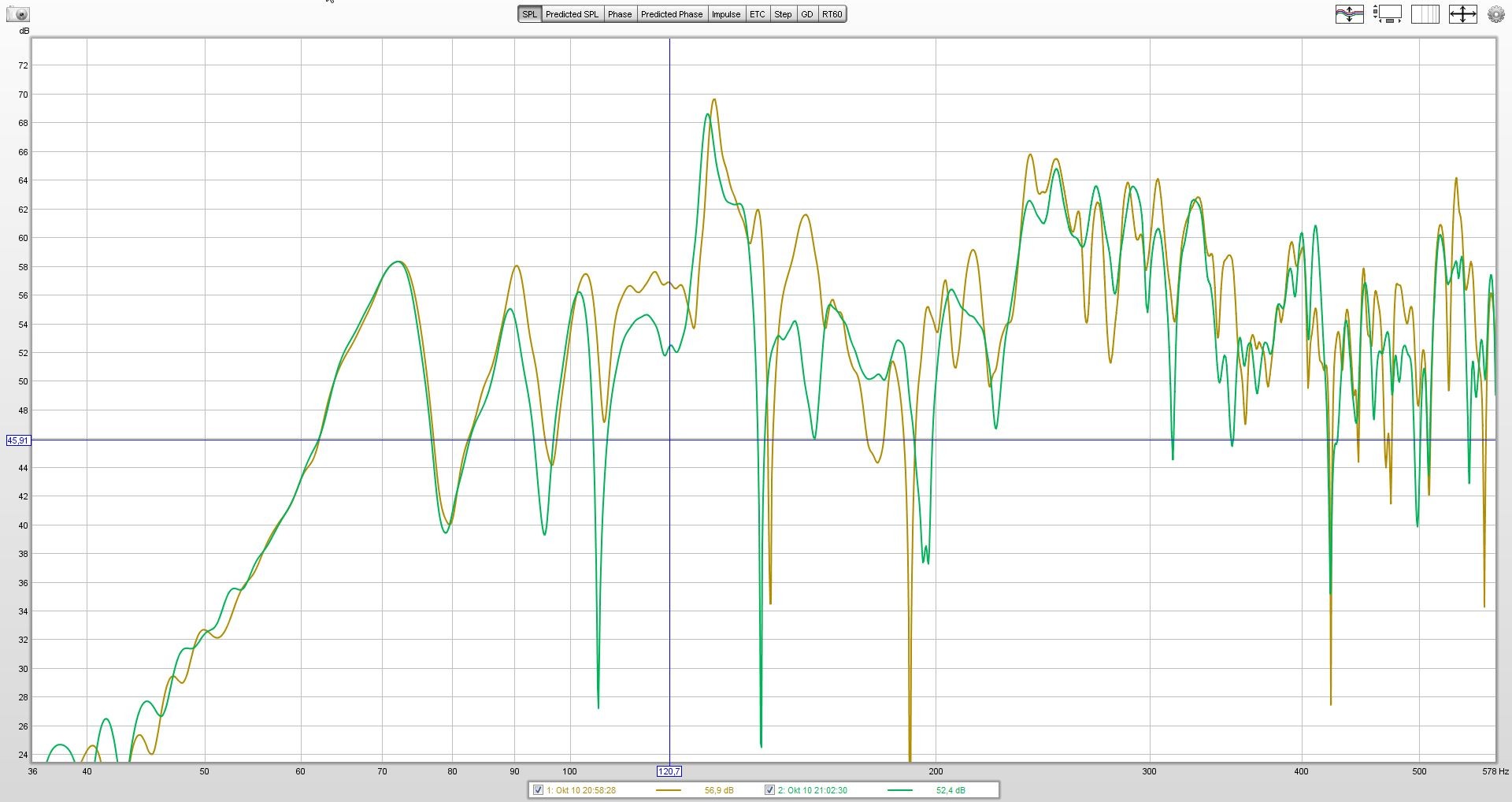The image size is (1512, 802).
Task: Click the 120,7 Hz cursor frequency readout
Action: tap(669, 771)
